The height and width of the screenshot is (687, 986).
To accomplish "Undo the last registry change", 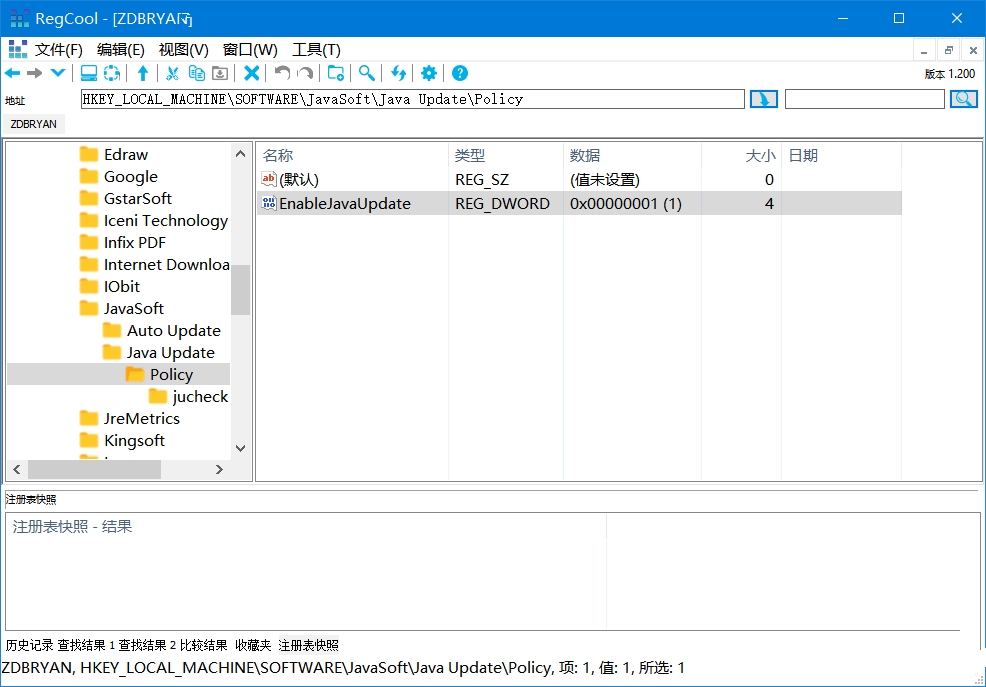I will pos(281,73).
